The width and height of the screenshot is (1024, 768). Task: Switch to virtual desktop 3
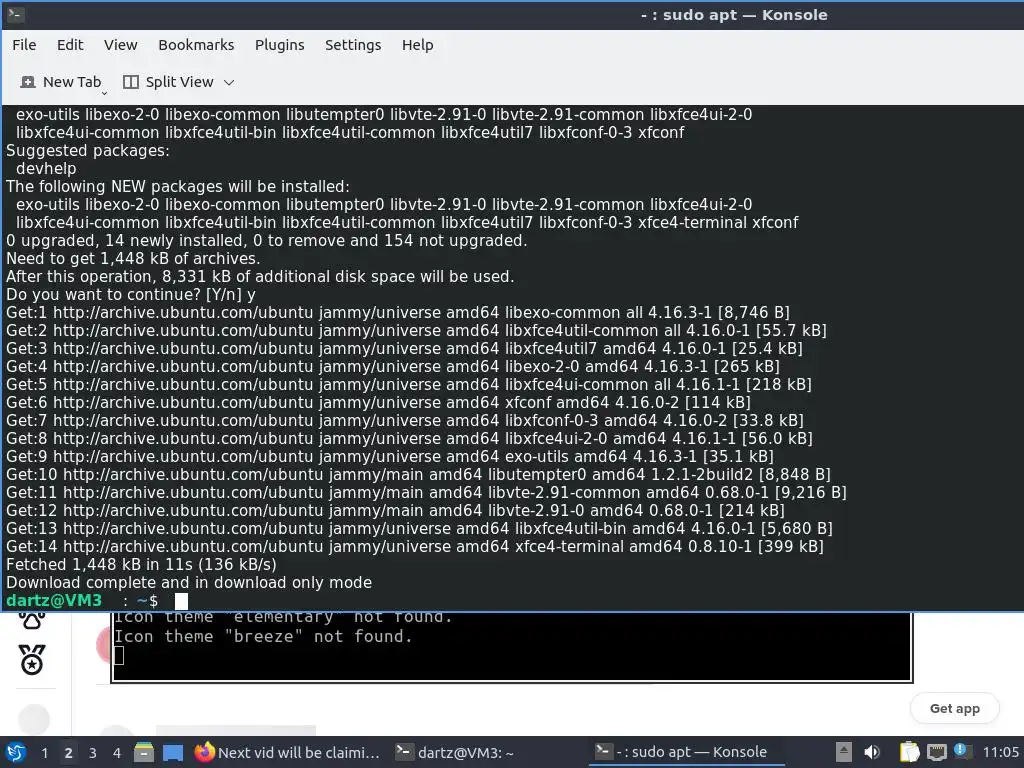92,753
